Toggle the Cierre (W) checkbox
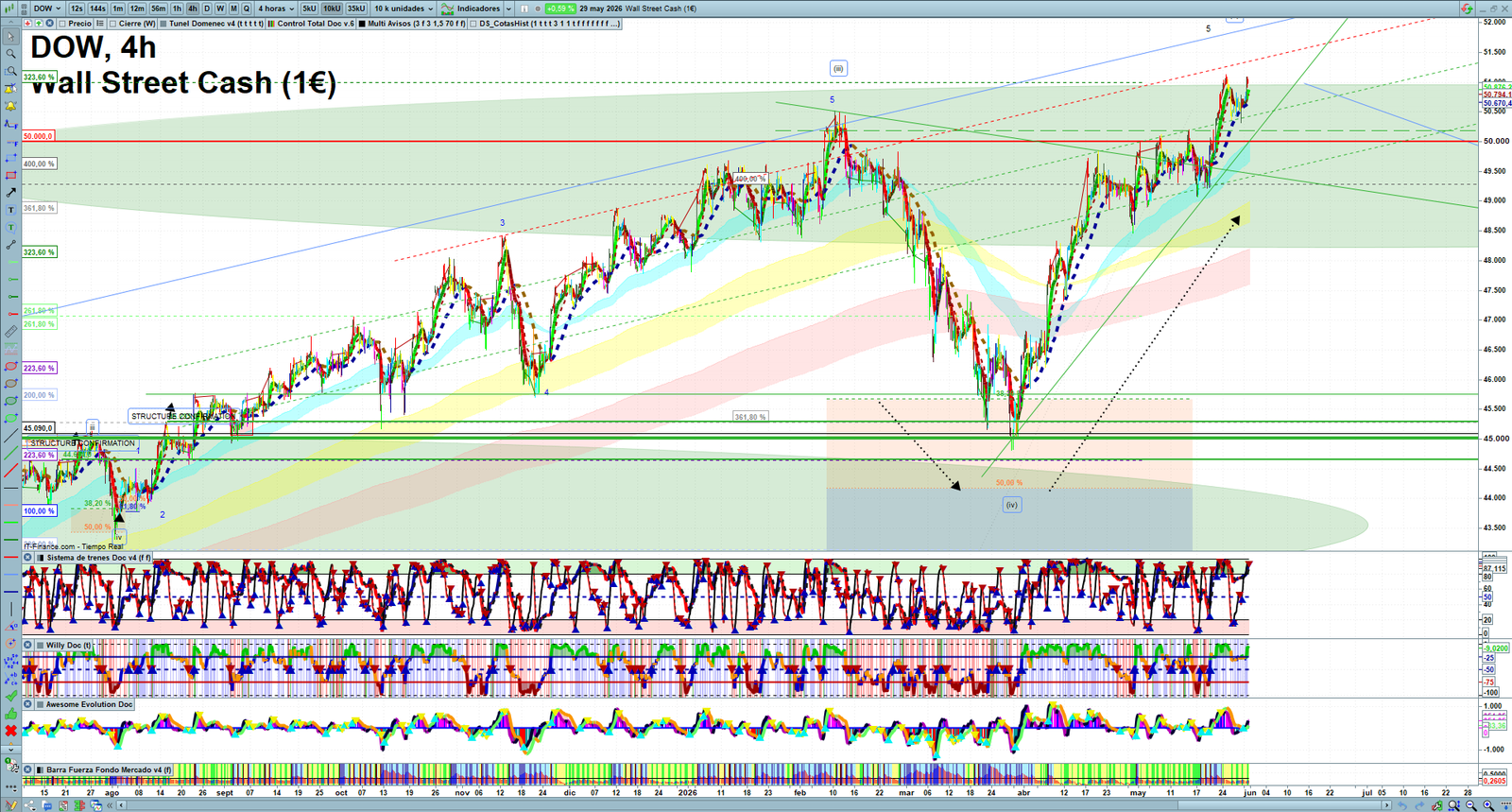 coord(112,24)
